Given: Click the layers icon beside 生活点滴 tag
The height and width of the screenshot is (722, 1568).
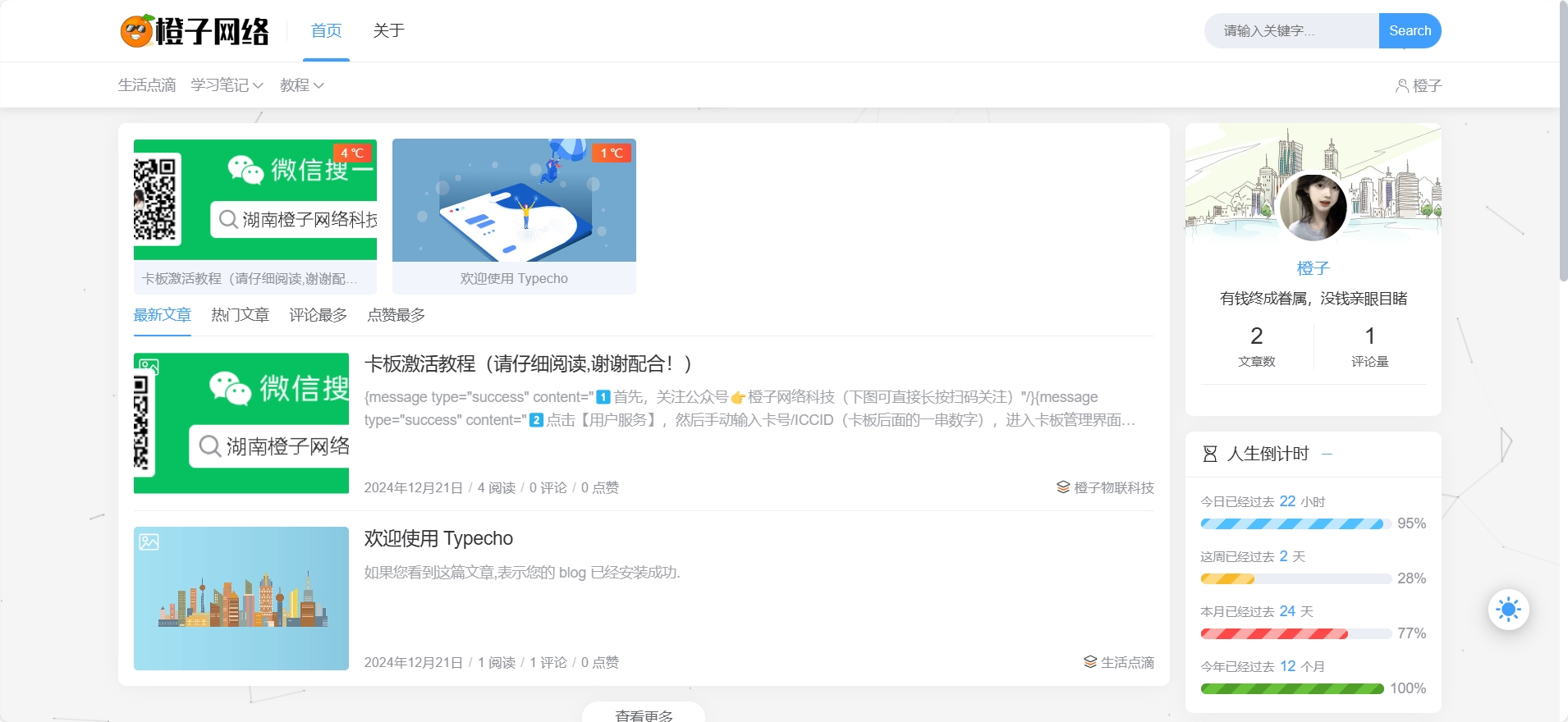Looking at the screenshot, I should click(x=1090, y=662).
